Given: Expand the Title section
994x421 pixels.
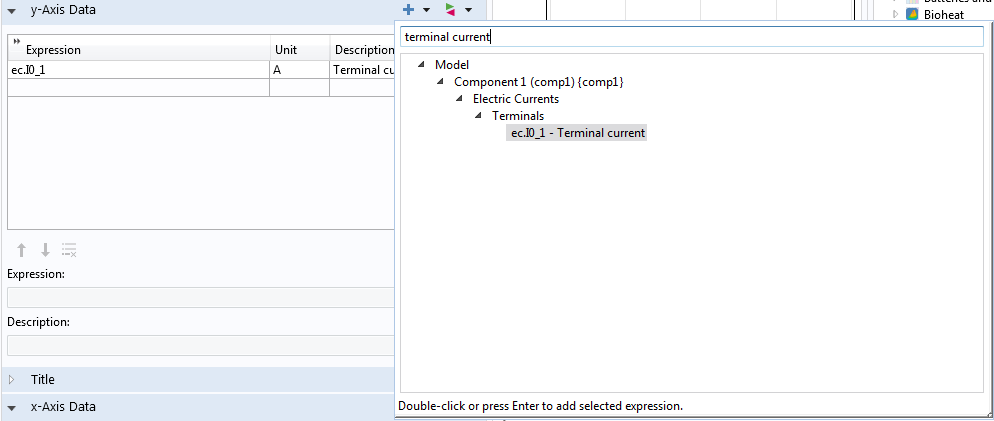Looking at the screenshot, I should pos(12,380).
